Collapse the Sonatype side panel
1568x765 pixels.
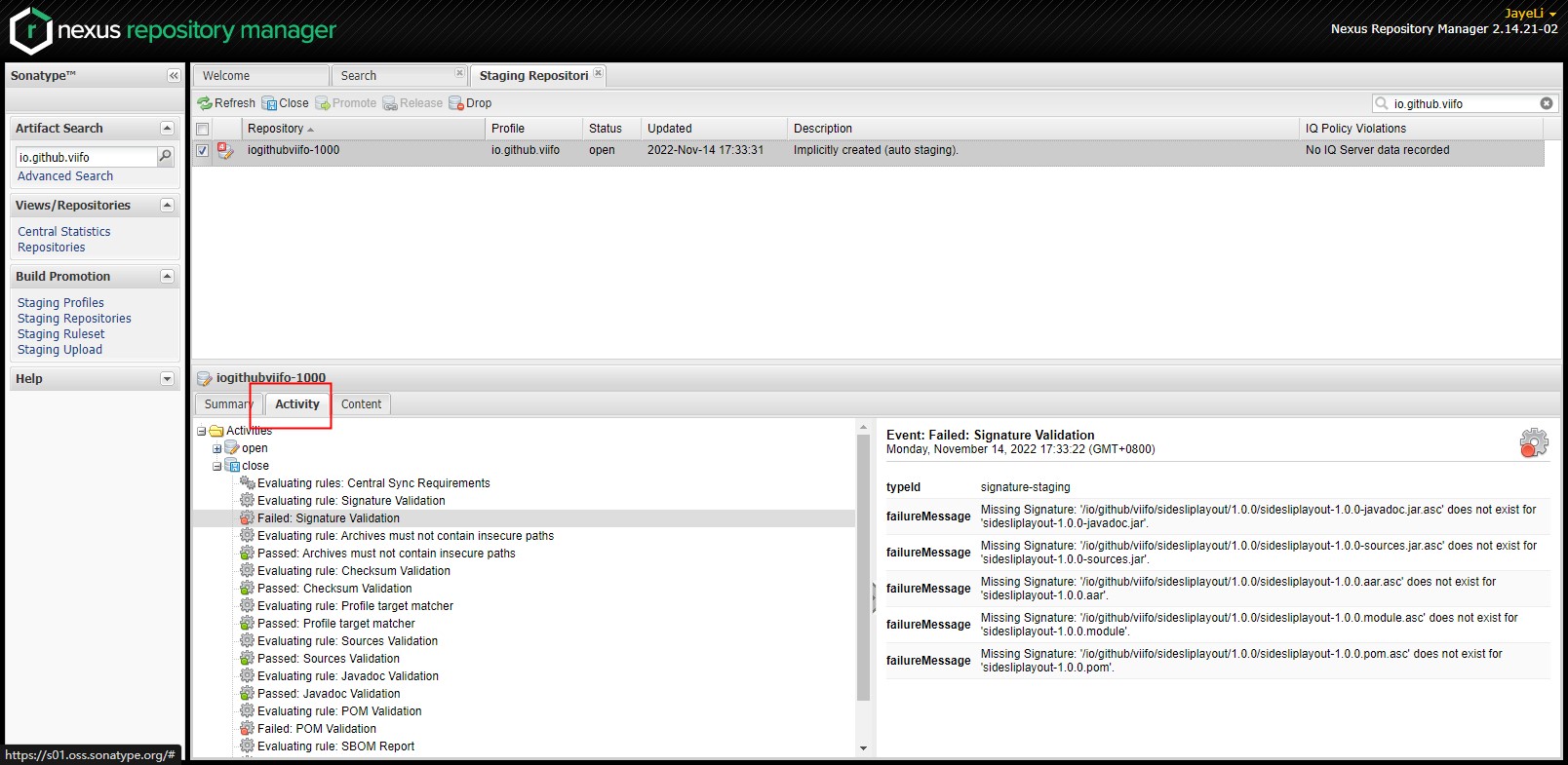pos(174,75)
